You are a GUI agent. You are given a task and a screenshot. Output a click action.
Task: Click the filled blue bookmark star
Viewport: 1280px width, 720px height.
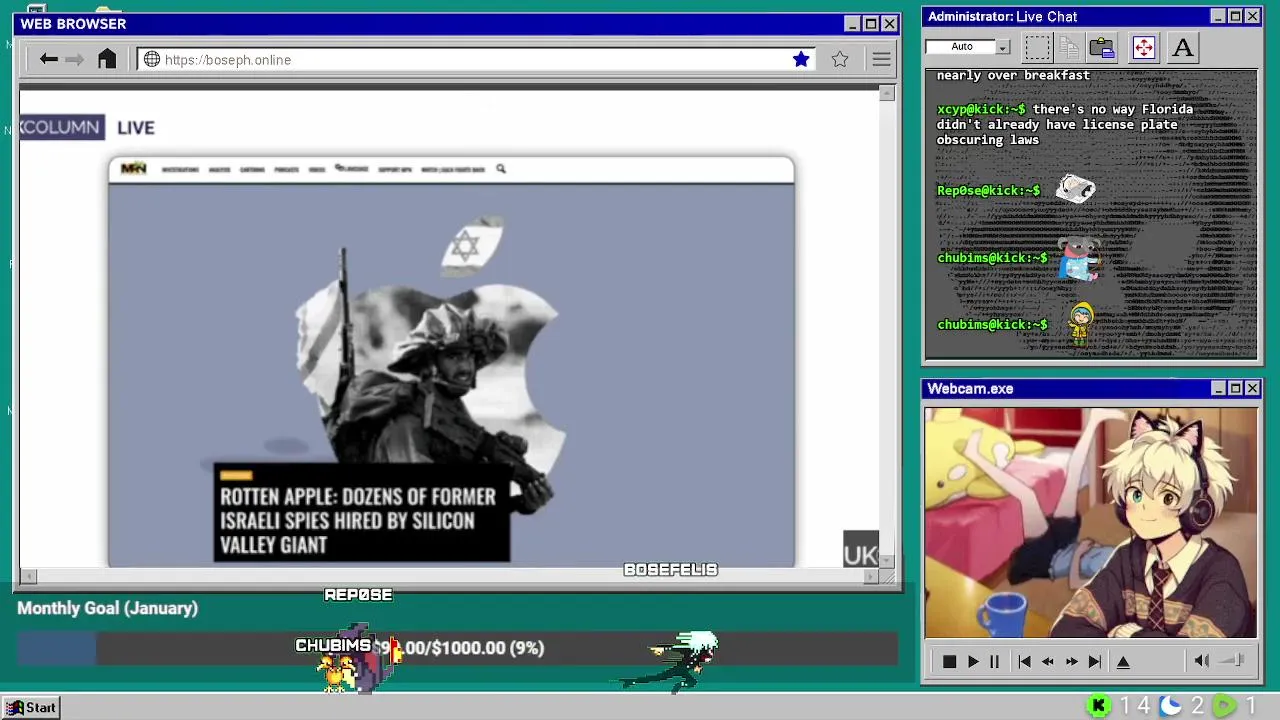[801, 60]
